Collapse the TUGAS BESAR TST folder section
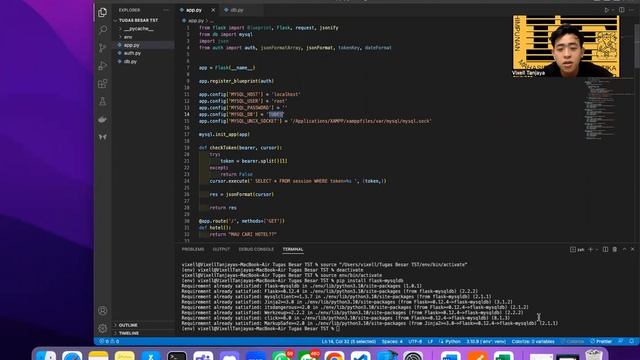Viewport: 640px width, 360px height. click(138, 20)
